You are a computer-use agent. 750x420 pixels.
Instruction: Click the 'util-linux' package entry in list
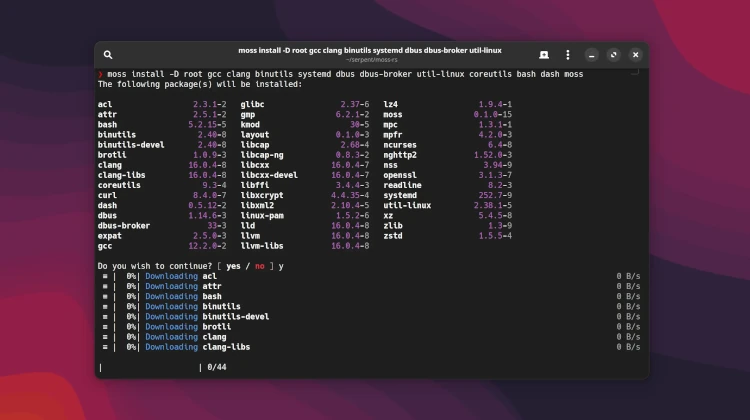tap(407, 205)
